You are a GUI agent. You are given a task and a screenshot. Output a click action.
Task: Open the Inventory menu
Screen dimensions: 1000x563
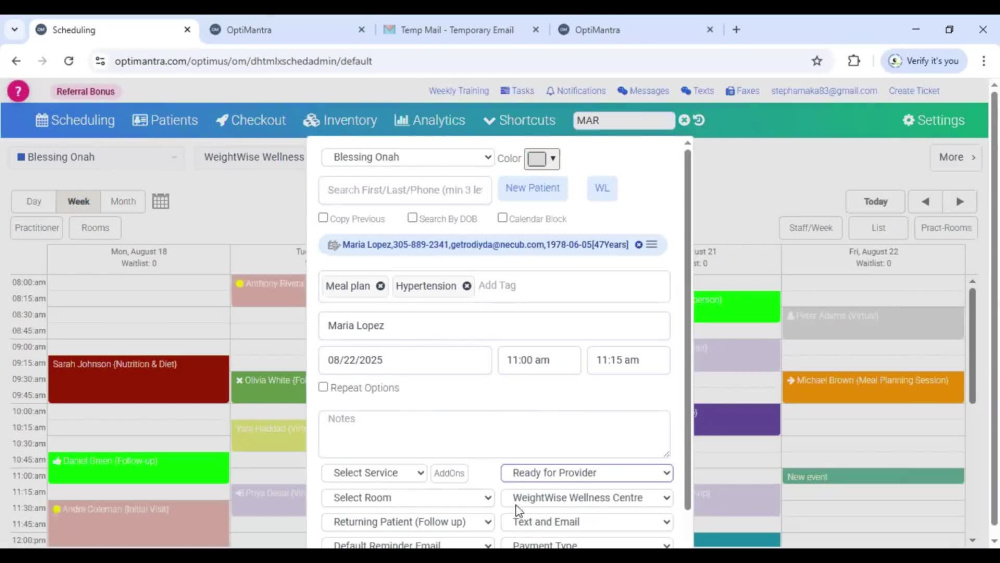point(340,120)
